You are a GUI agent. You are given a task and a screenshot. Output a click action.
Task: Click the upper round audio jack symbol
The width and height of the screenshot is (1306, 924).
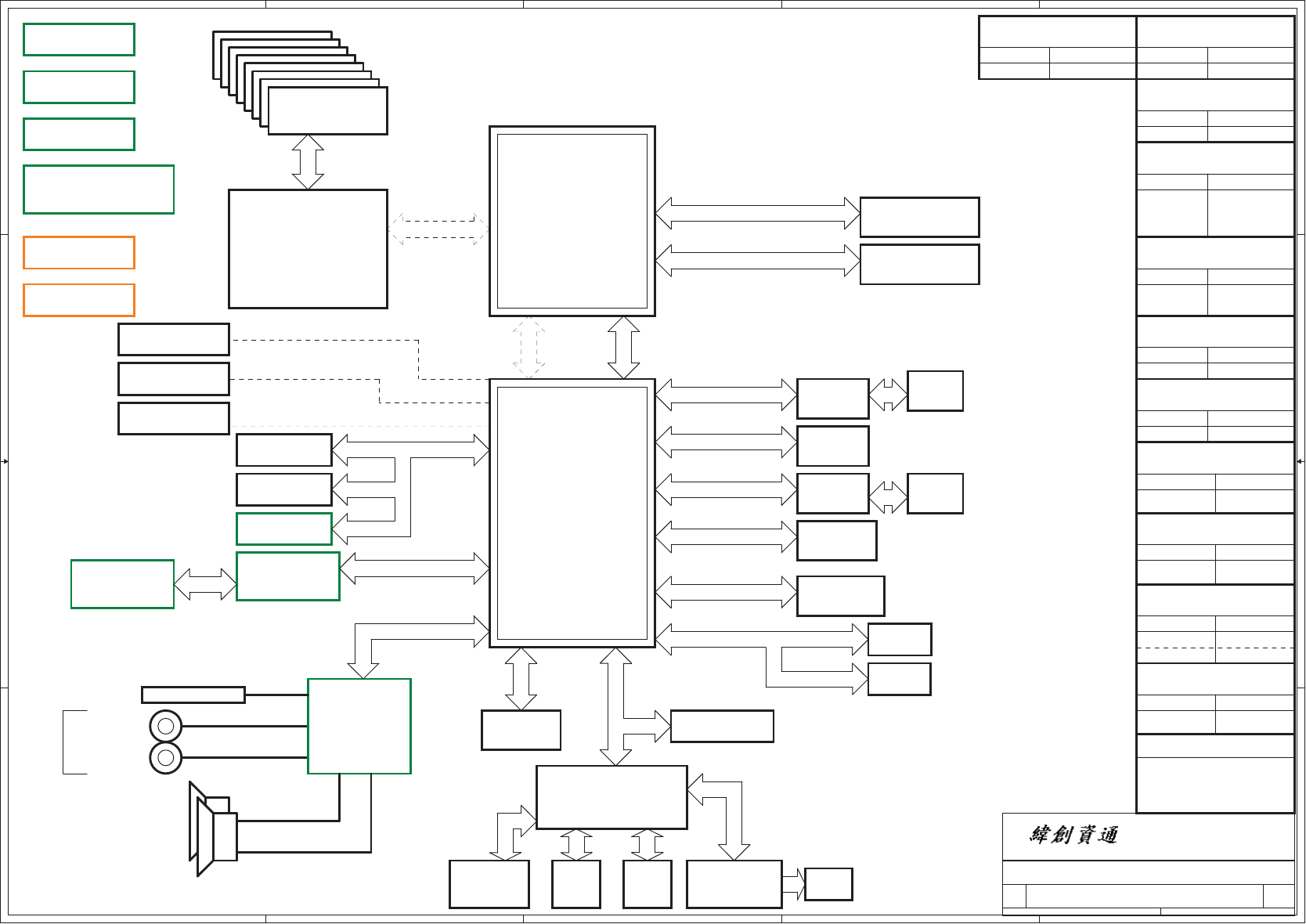tap(166, 726)
